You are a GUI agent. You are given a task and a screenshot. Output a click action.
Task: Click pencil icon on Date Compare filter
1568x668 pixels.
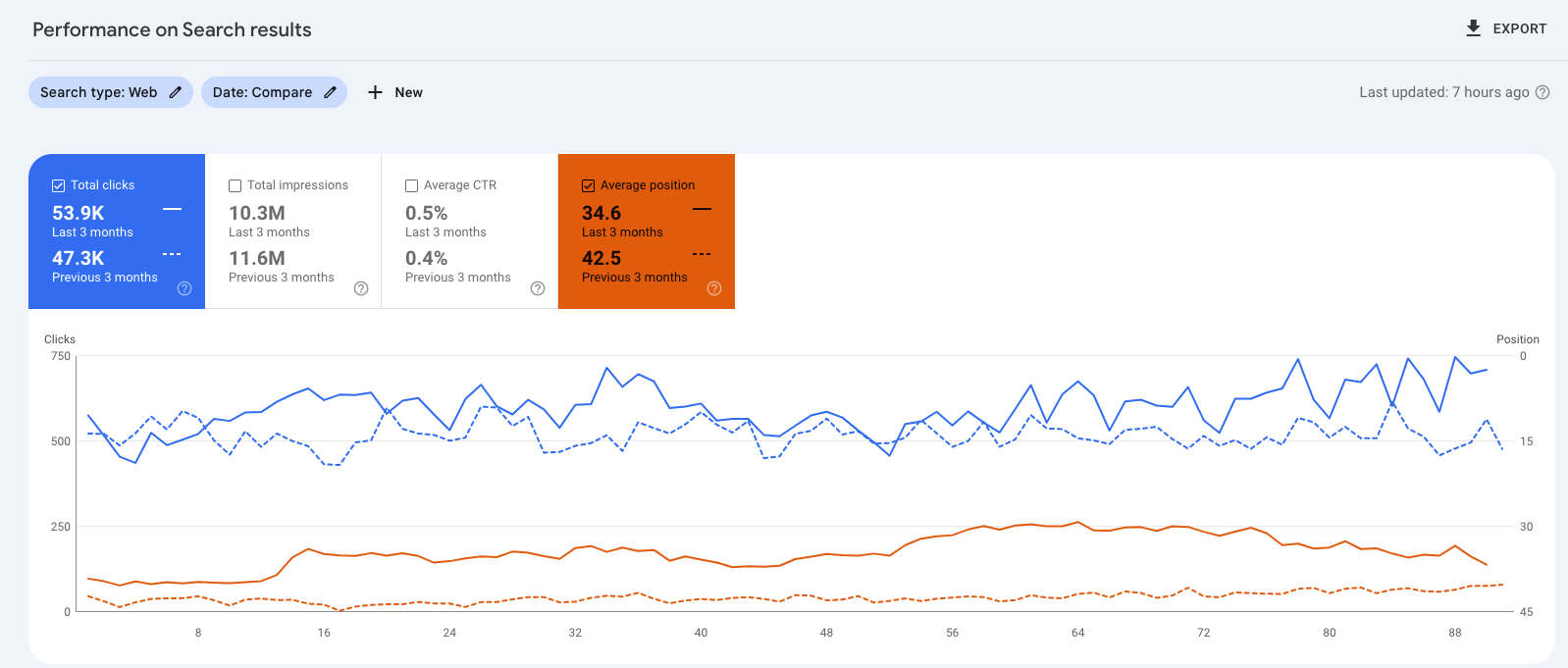(331, 92)
